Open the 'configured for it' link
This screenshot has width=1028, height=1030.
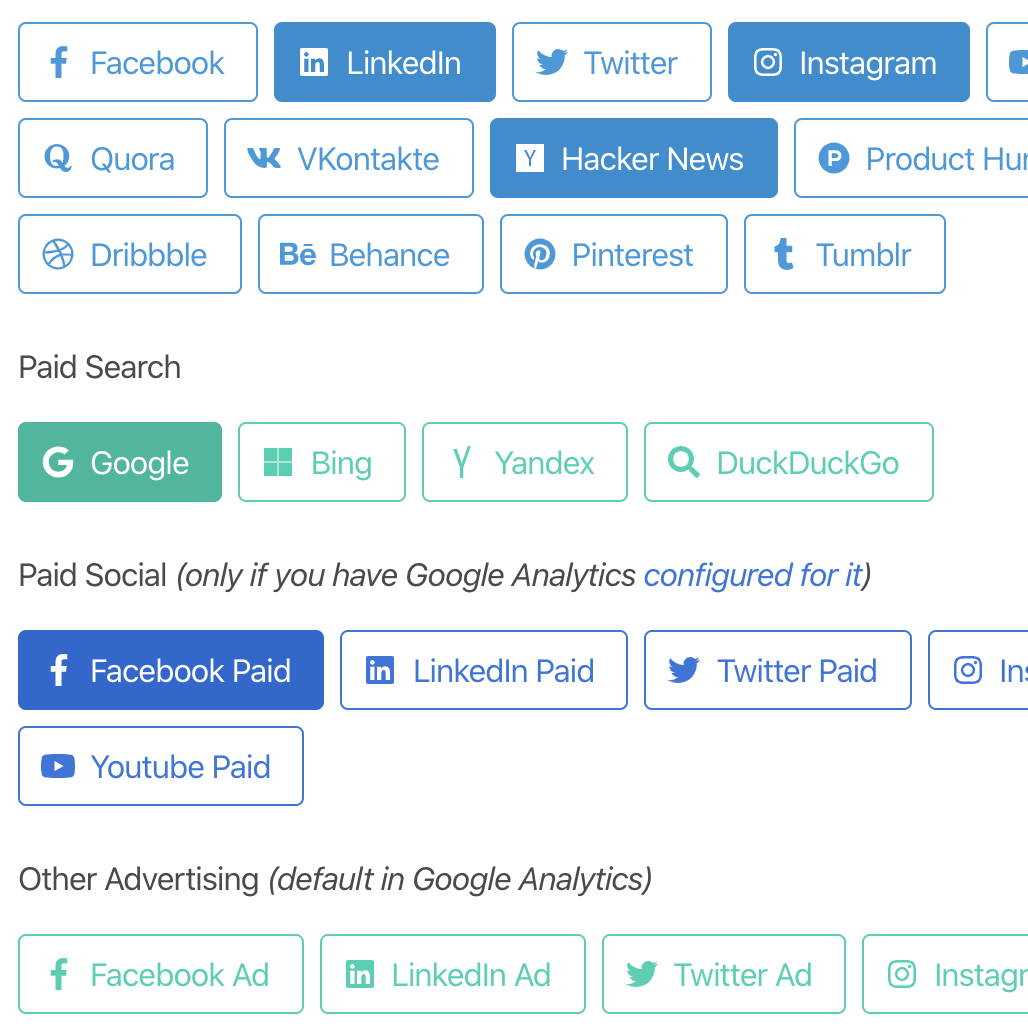click(753, 575)
